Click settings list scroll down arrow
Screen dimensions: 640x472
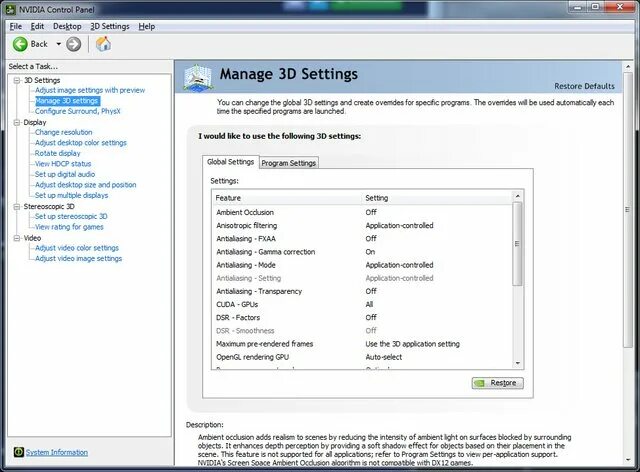pyautogui.click(x=518, y=363)
